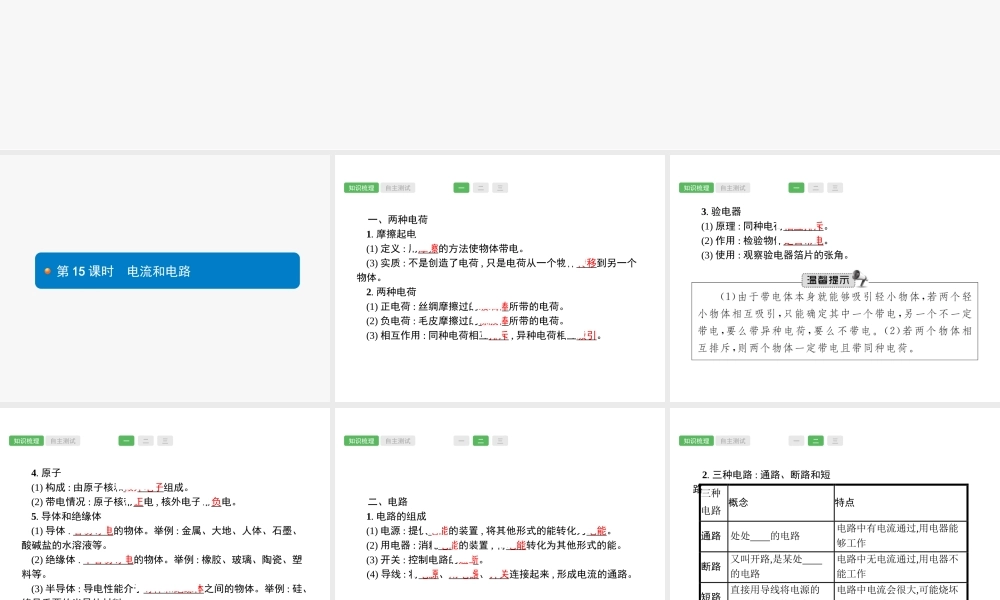This screenshot has height=600, width=1000.
Task: Select 三 section button on the 两种电荷 slide
Action: point(499,188)
